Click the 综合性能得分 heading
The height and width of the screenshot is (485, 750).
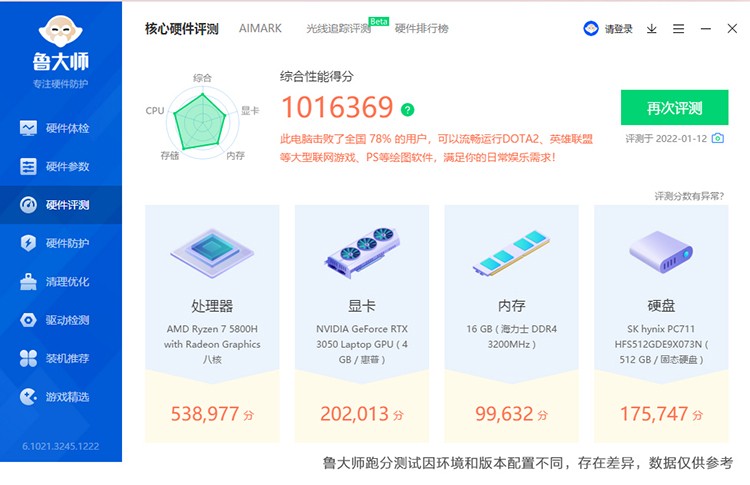tap(317, 76)
